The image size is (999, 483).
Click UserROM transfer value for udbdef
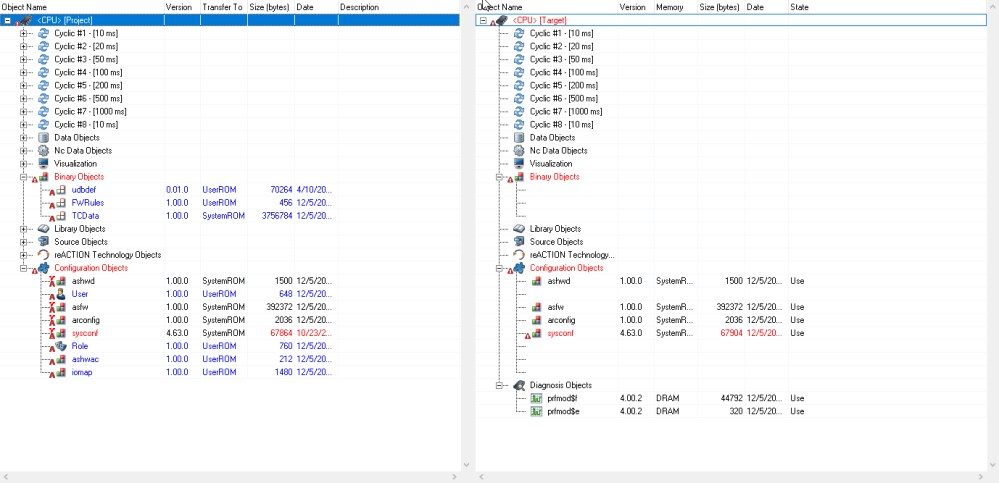[219, 190]
